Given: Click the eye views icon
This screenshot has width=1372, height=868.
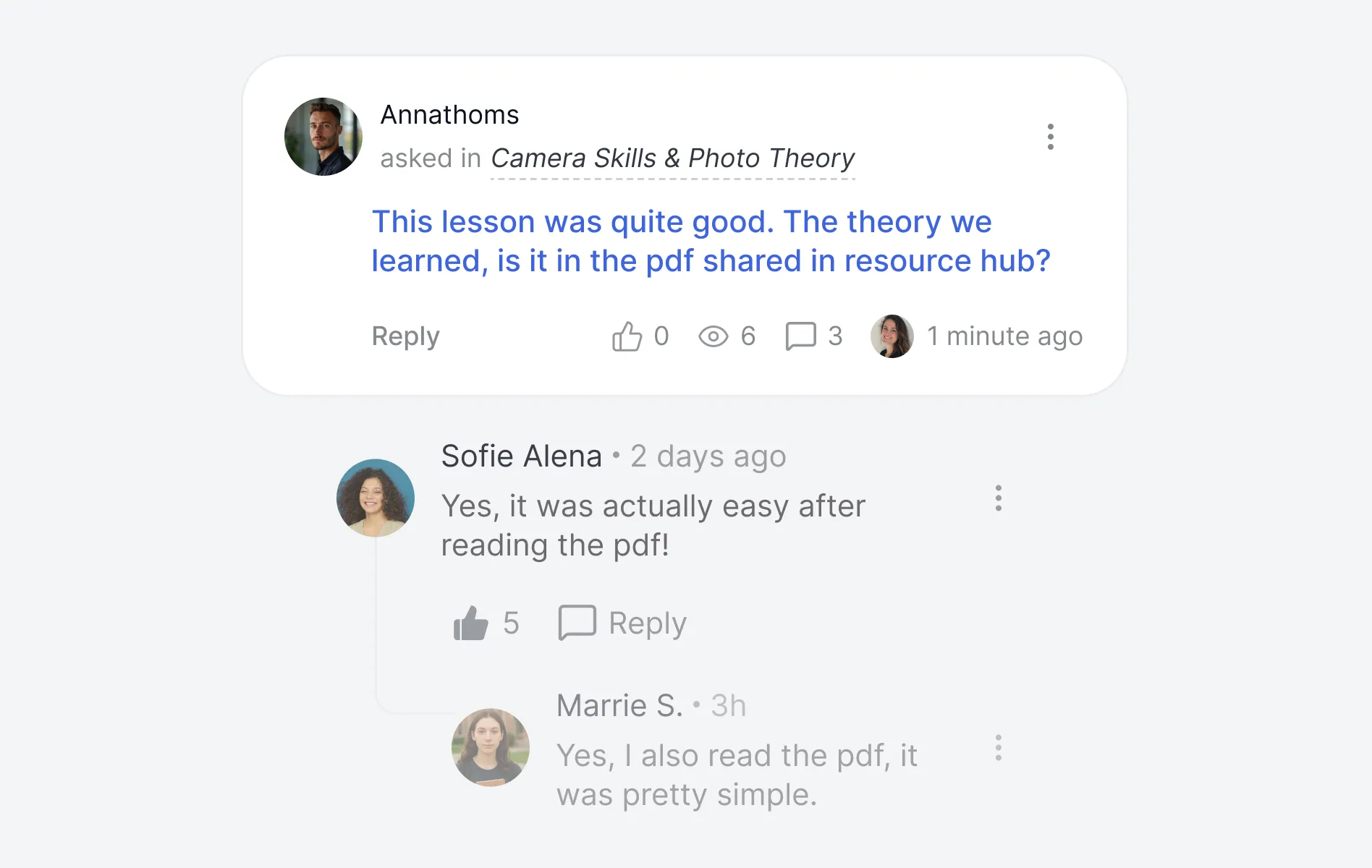Looking at the screenshot, I should click(713, 336).
